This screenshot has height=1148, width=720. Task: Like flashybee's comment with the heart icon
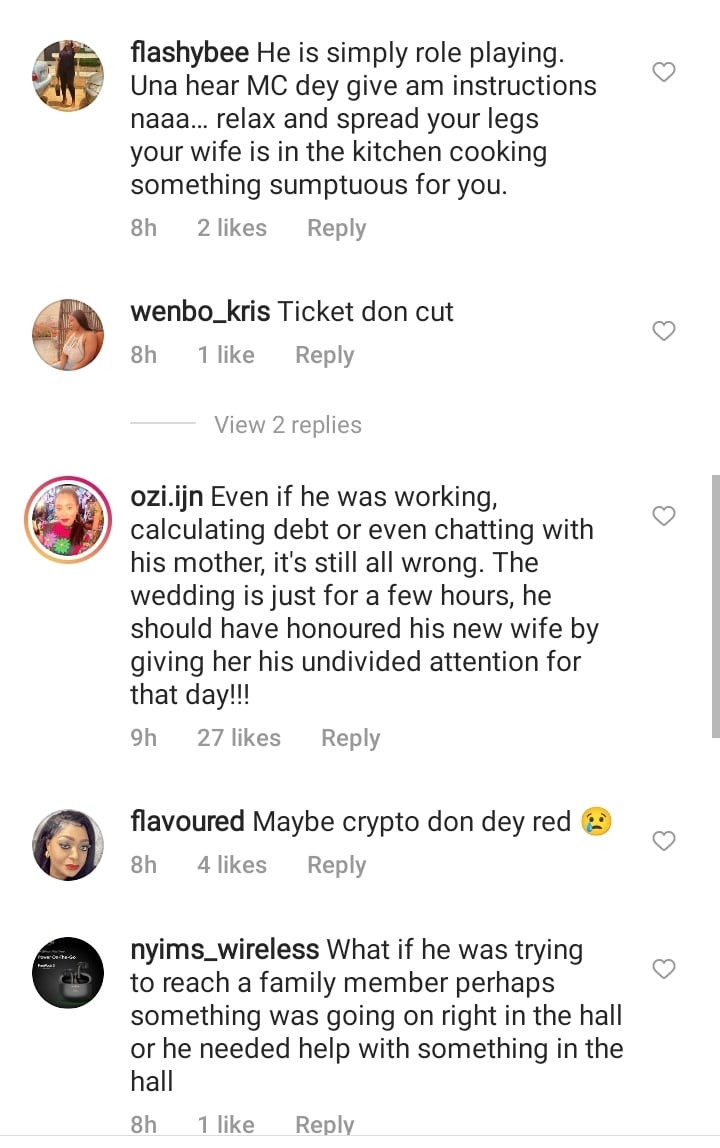click(x=664, y=72)
